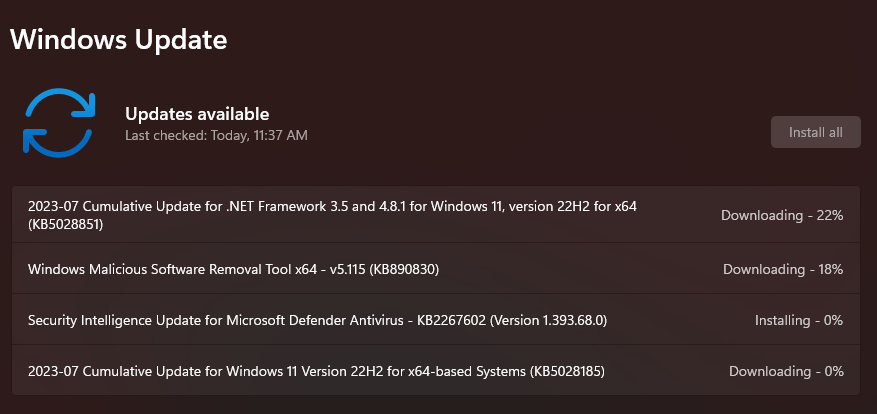Click the Downloading - 18% status
This screenshot has width=877, height=414.
click(783, 269)
